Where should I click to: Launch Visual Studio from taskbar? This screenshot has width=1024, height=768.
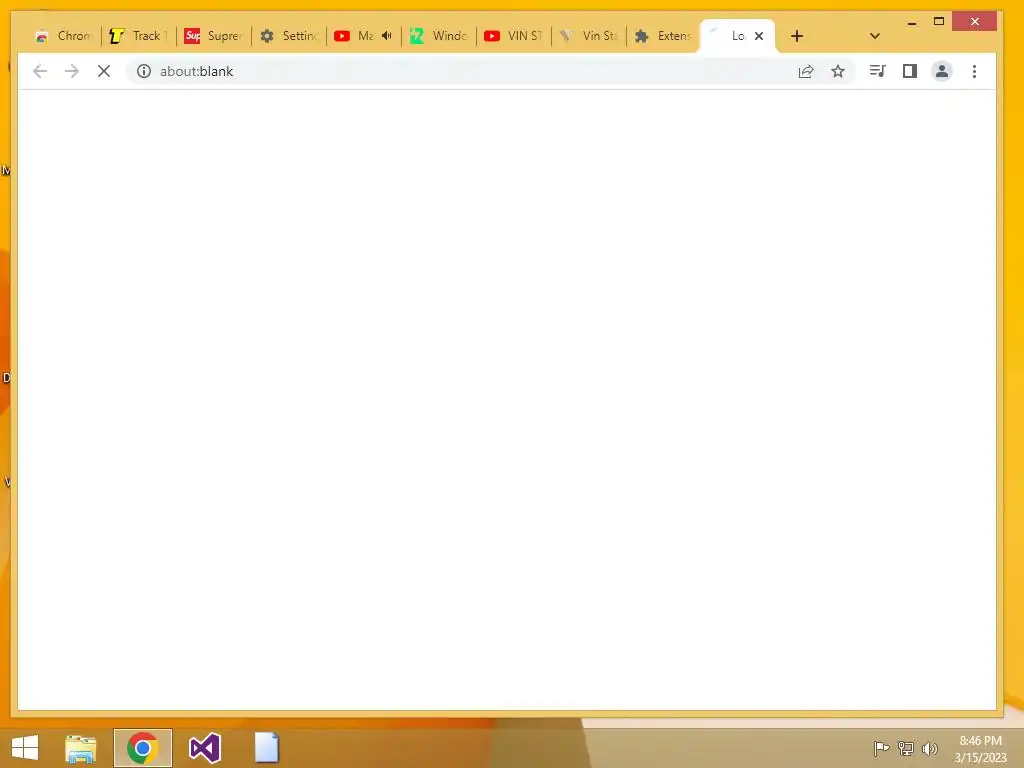click(x=204, y=748)
